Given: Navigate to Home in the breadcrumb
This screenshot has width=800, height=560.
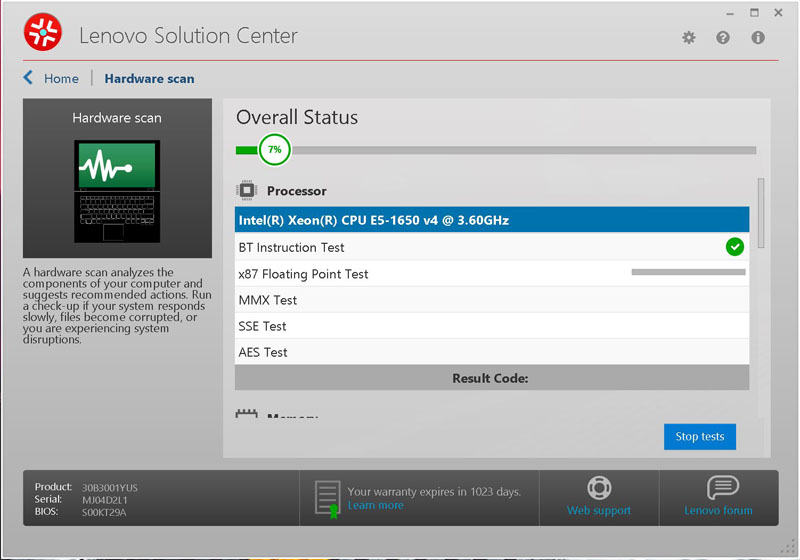Looking at the screenshot, I should pyautogui.click(x=61, y=79).
